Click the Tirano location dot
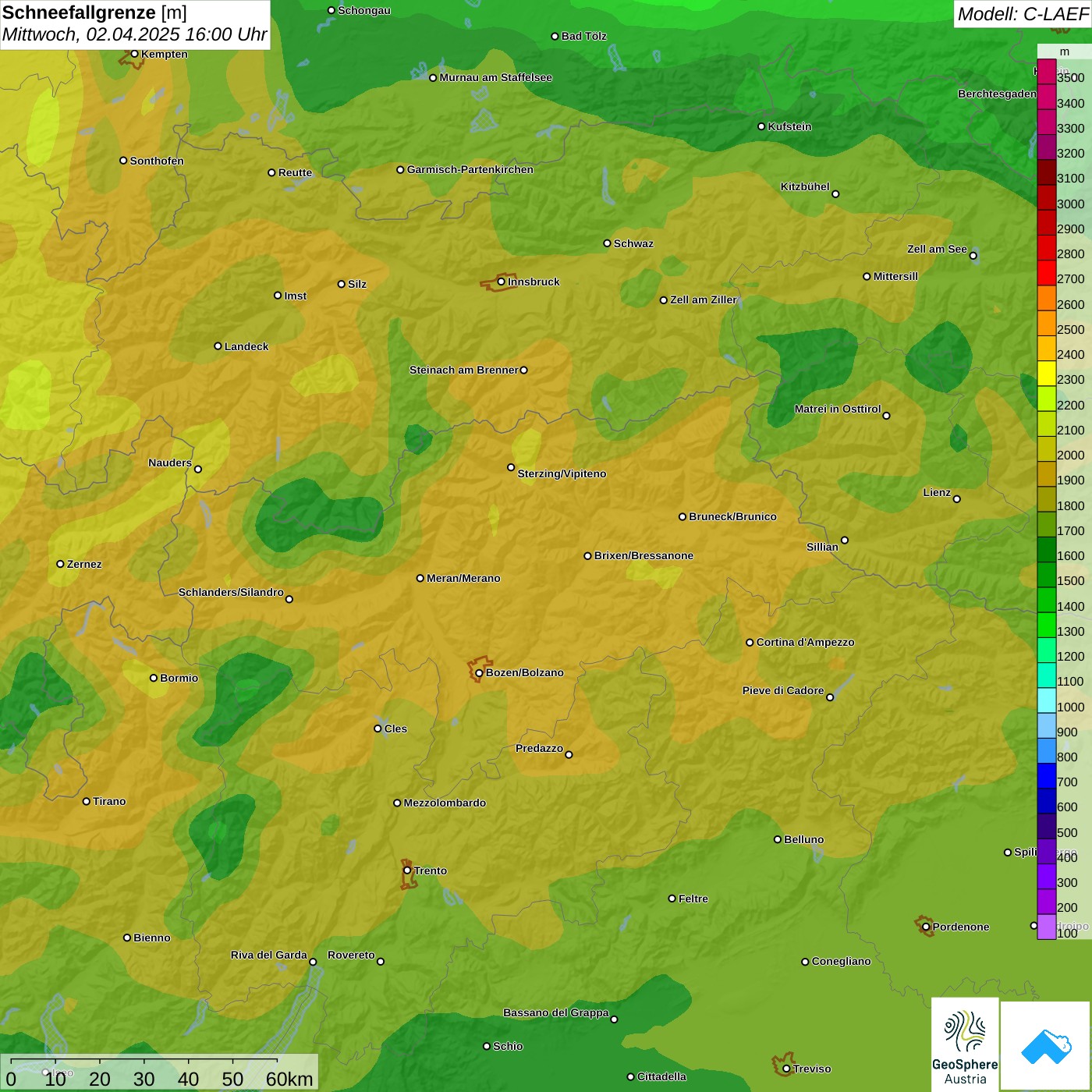 87,801
